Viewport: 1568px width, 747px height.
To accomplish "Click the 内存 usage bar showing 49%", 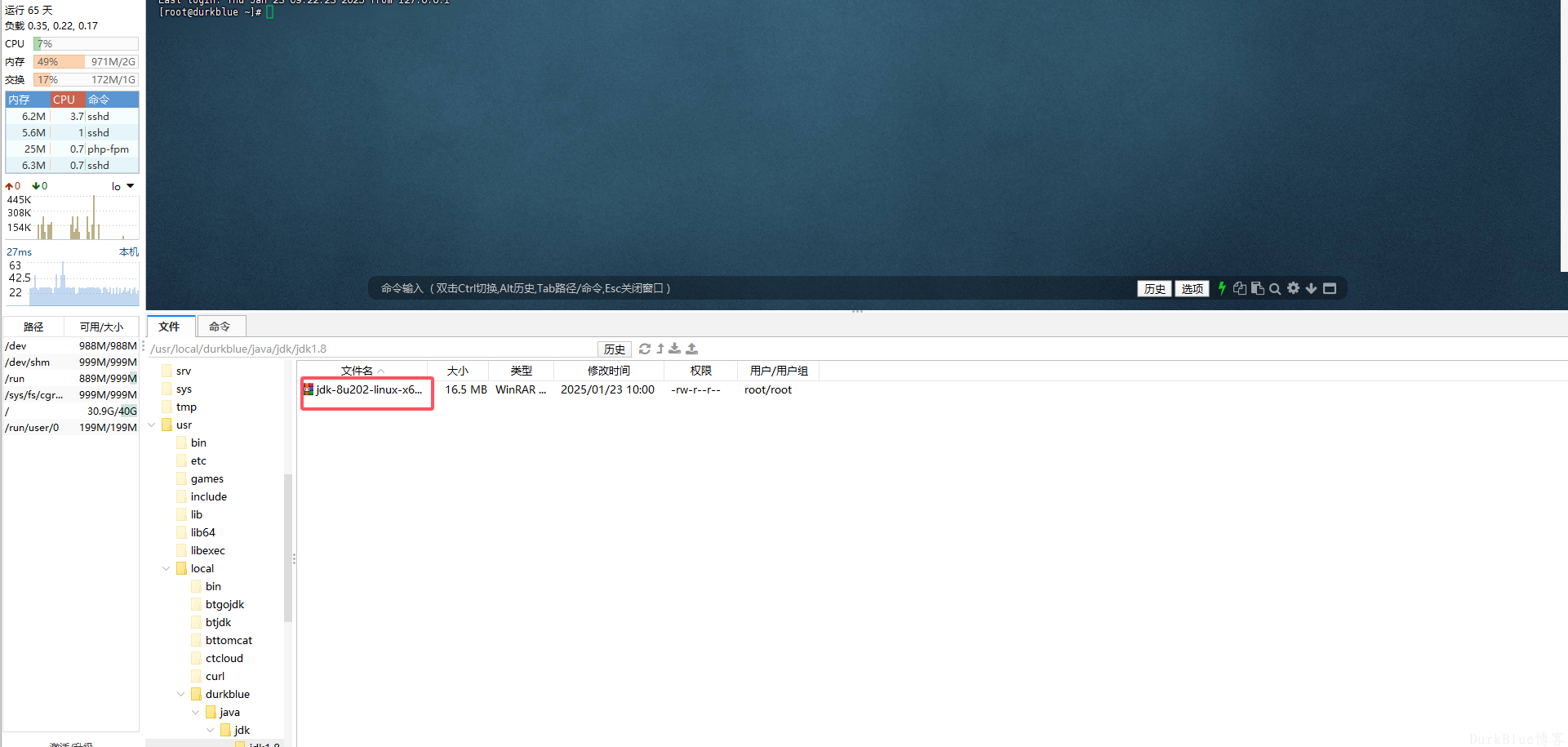I will [x=86, y=61].
